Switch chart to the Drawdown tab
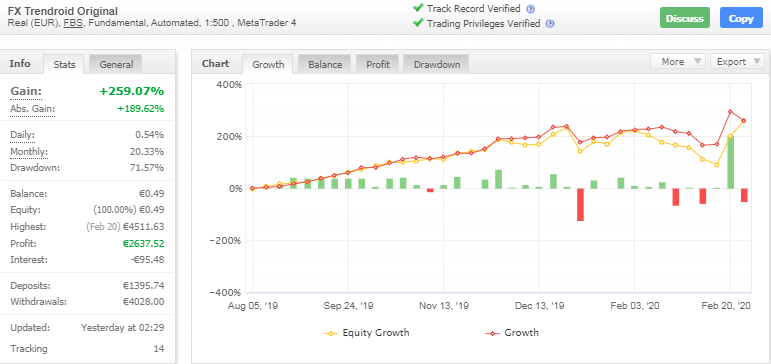771x364 pixels. click(x=437, y=64)
